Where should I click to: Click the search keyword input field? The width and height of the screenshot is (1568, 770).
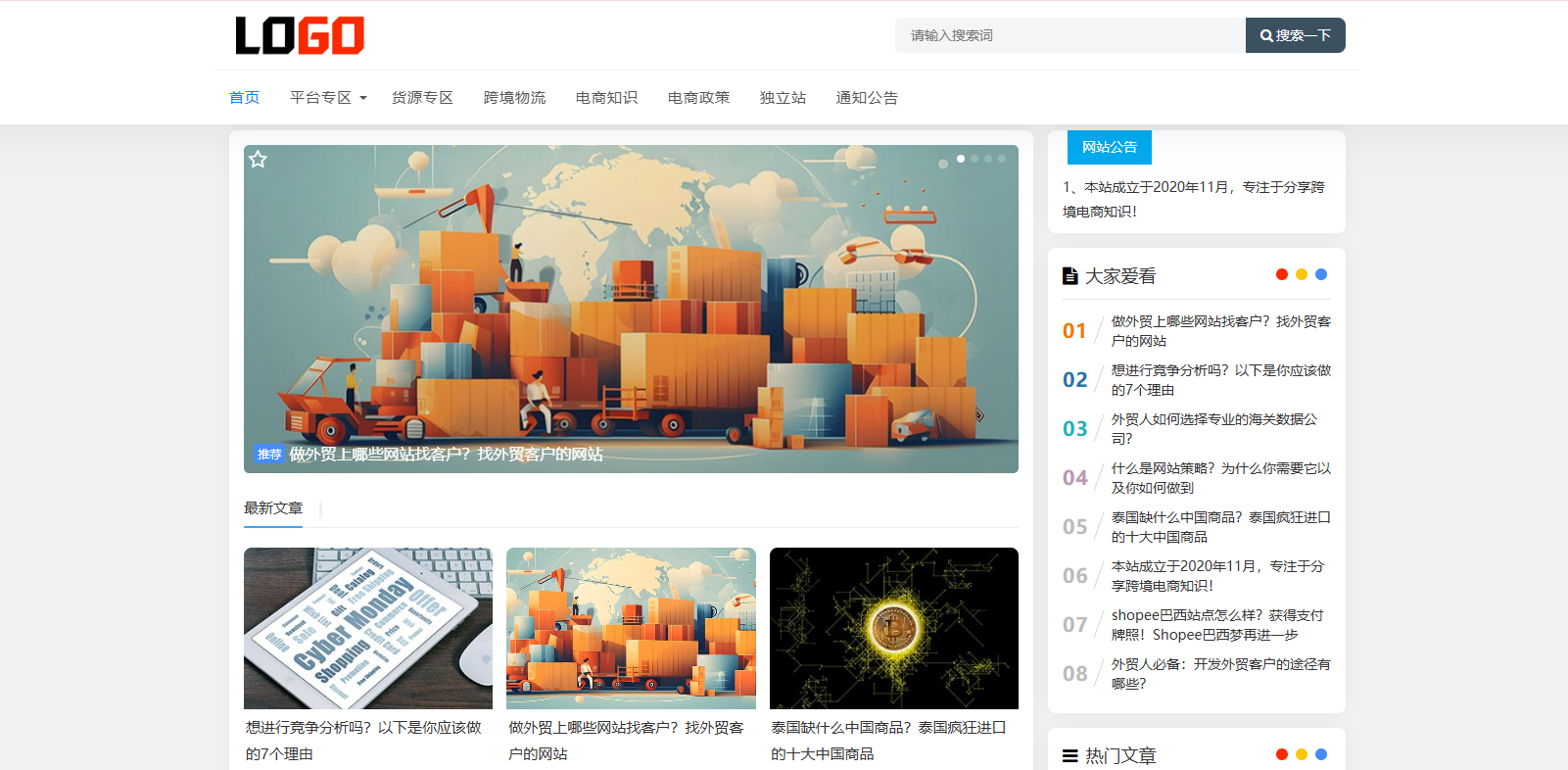1069,35
